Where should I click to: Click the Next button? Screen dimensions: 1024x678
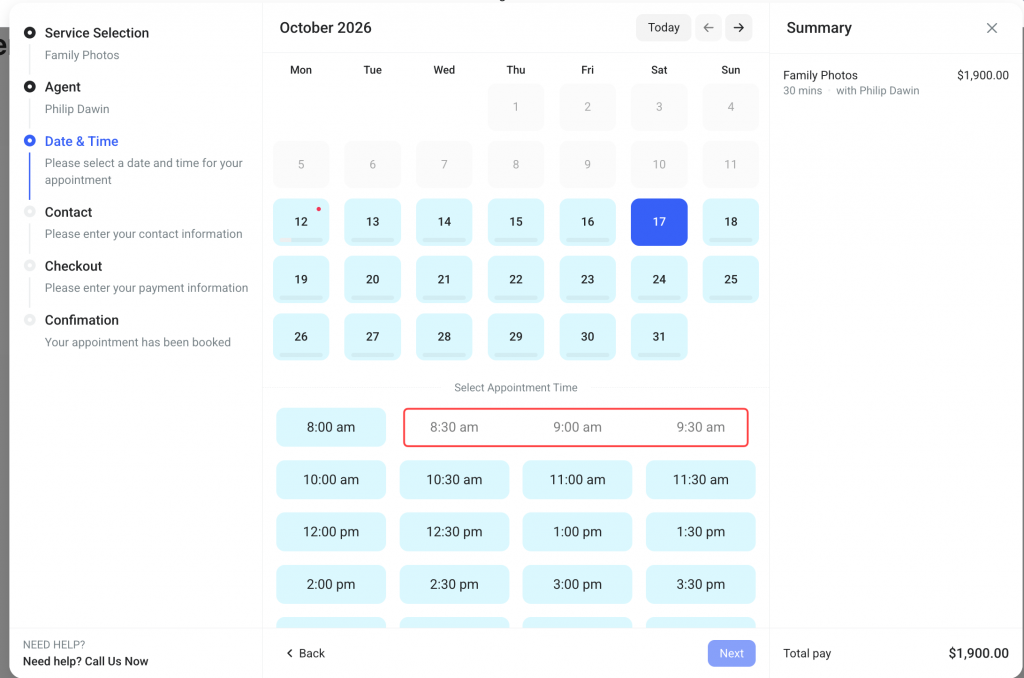(x=731, y=653)
